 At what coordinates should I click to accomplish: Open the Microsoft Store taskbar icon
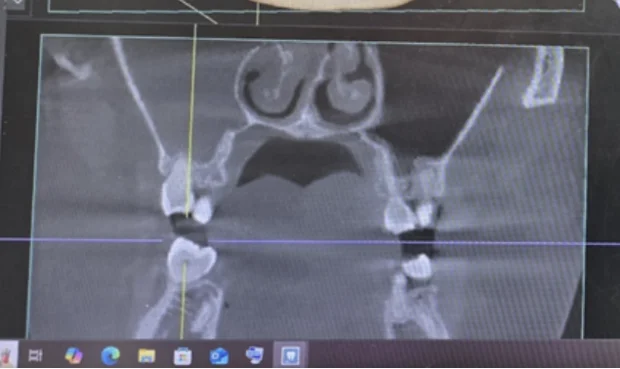(183, 356)
